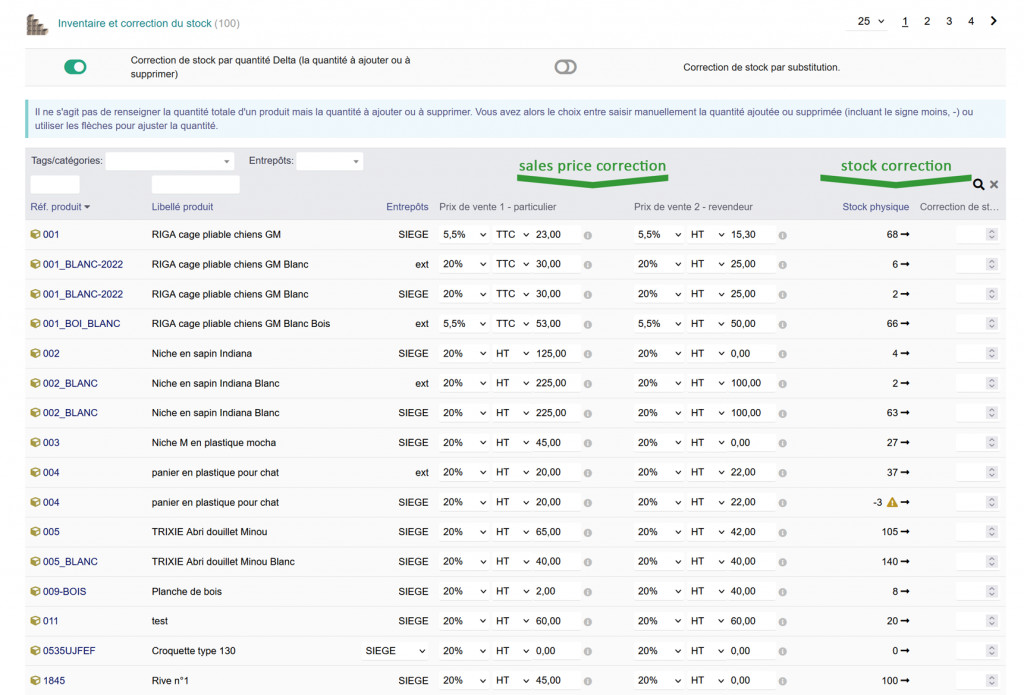Click the search magnifier icon in filter row
The width and height of the screenshot is (1024, 695).
pos(978,185)
